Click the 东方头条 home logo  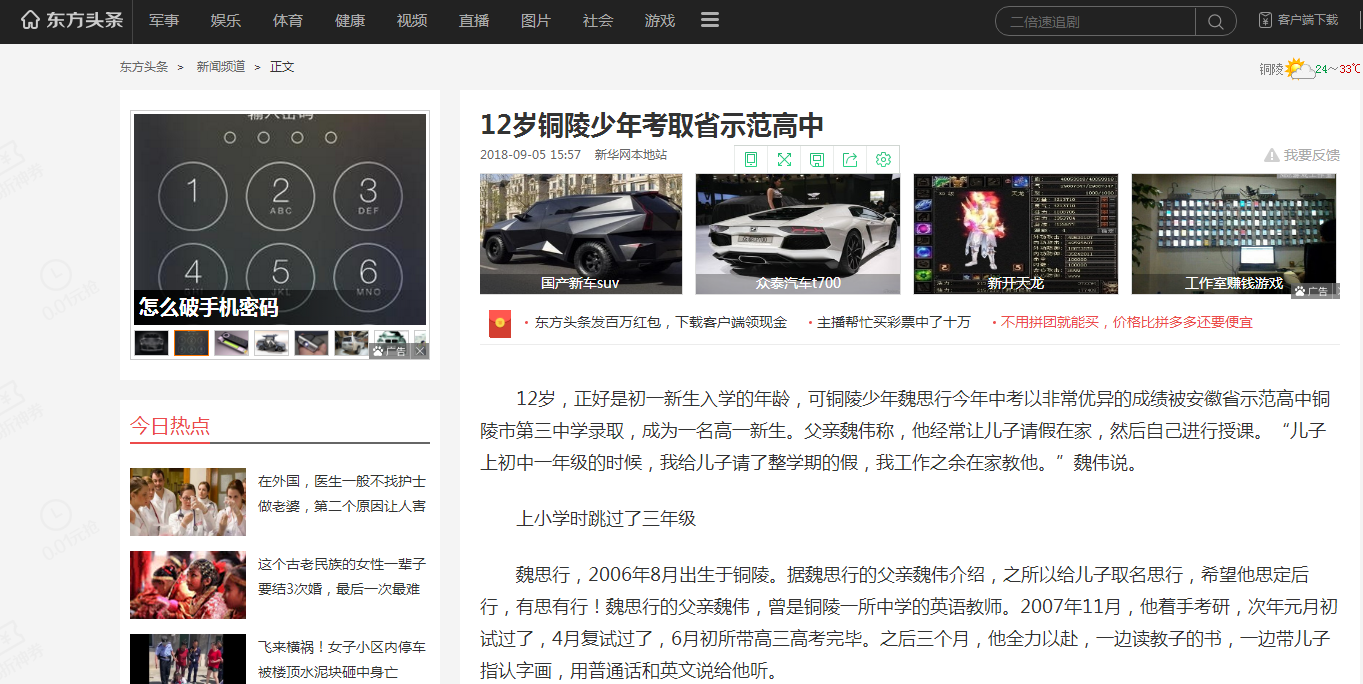click(72, 20)
